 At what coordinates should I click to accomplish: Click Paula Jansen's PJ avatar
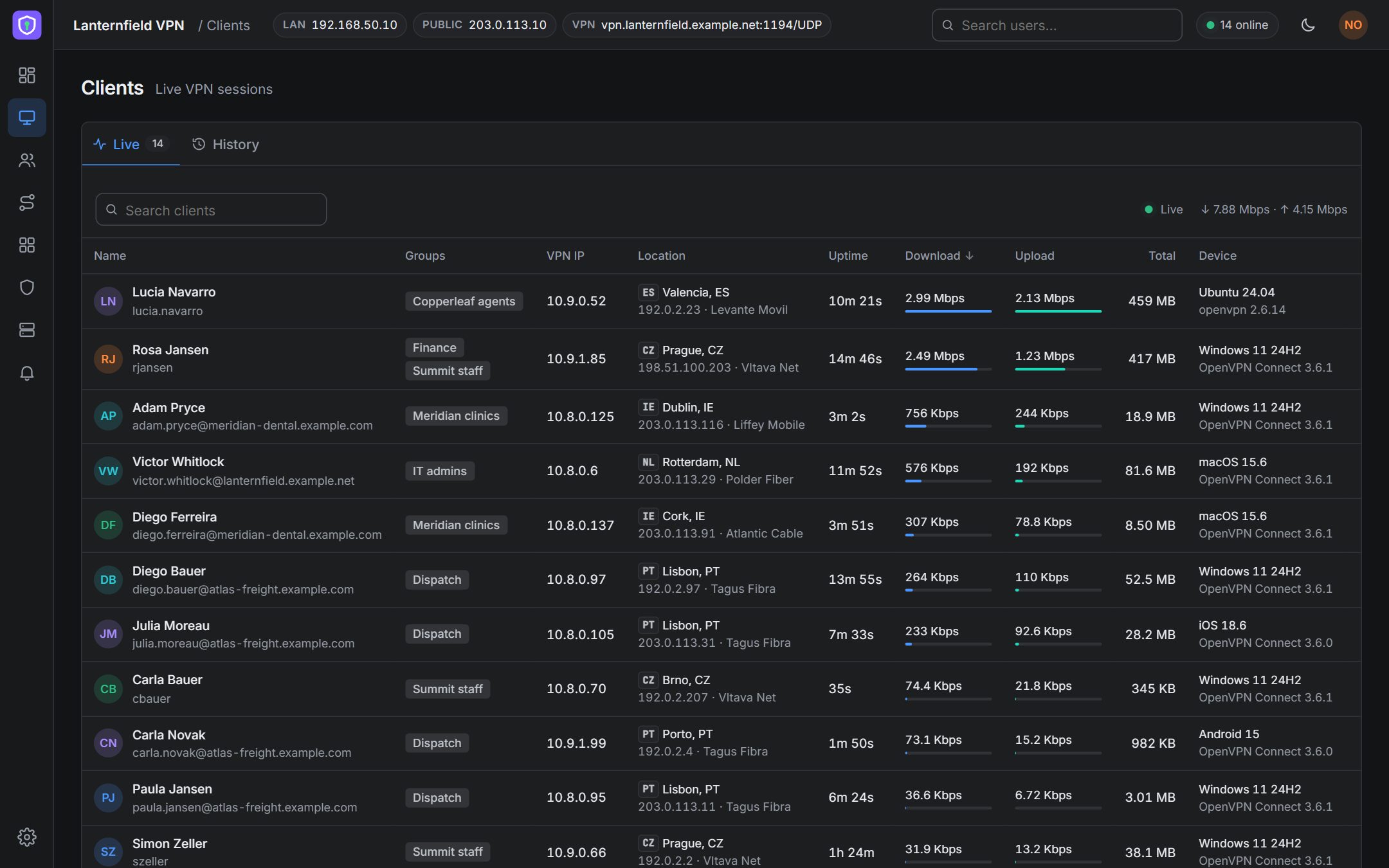[108, 798]
